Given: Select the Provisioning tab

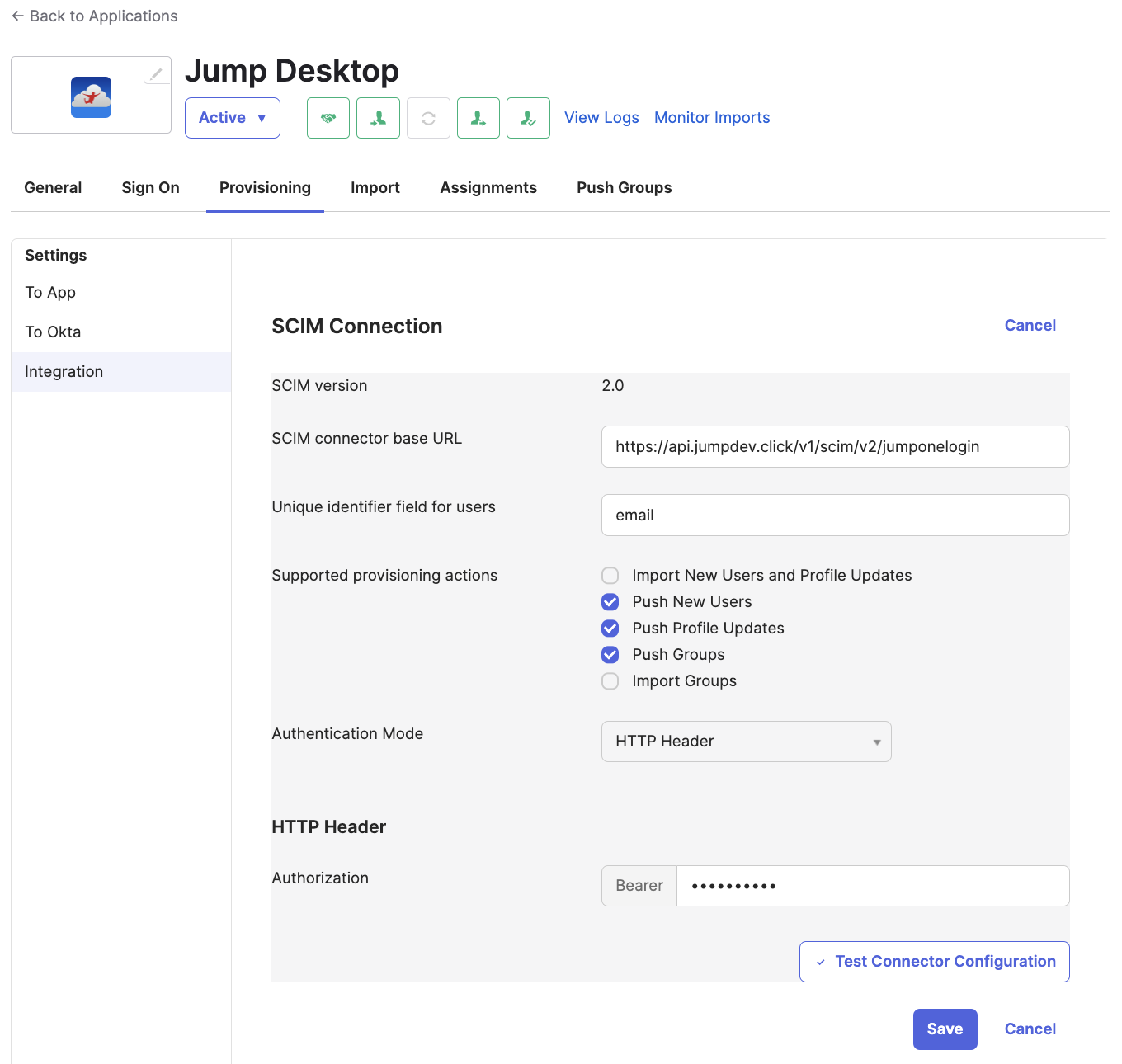Looking at the screenshot, I should tap(265, 188).
